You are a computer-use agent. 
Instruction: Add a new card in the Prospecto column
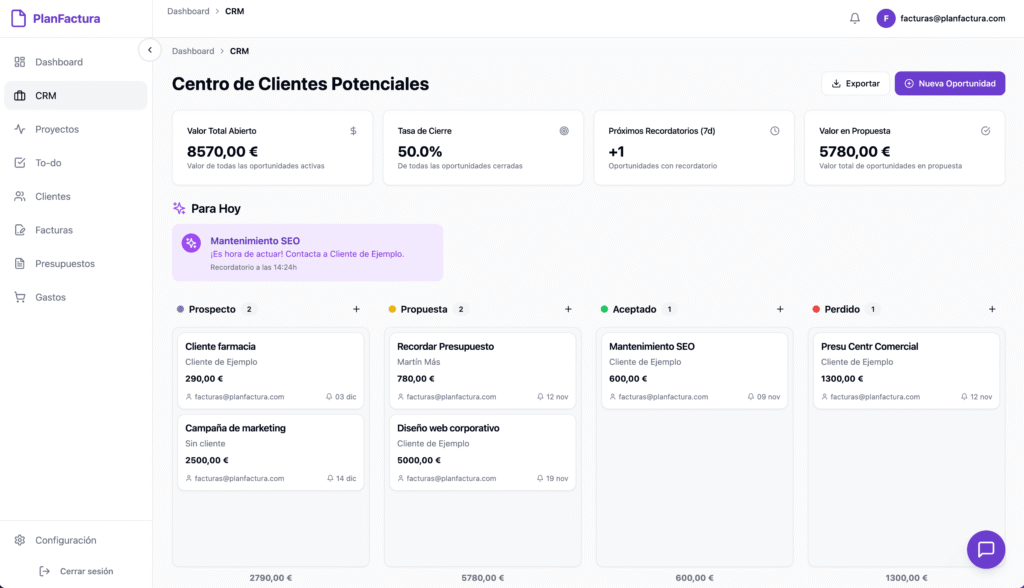tap(355, 309)
